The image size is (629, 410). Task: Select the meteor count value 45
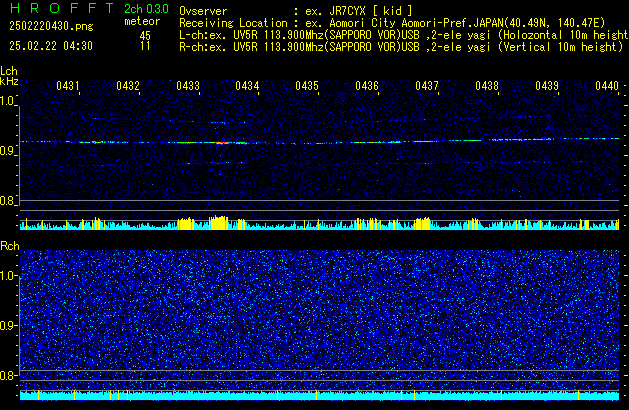pos(145,36)
